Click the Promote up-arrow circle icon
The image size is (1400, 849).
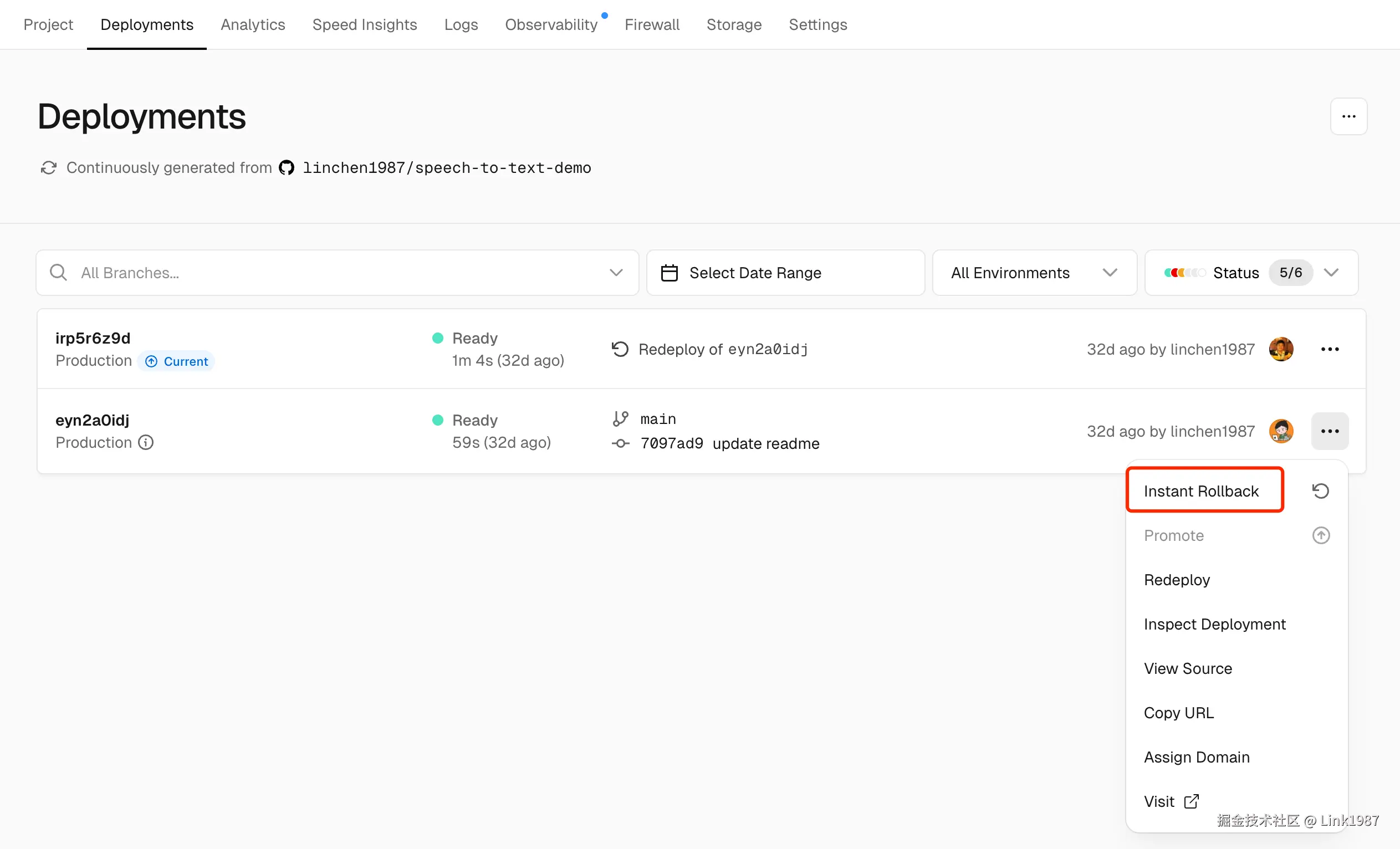[x=1320, y=535]
